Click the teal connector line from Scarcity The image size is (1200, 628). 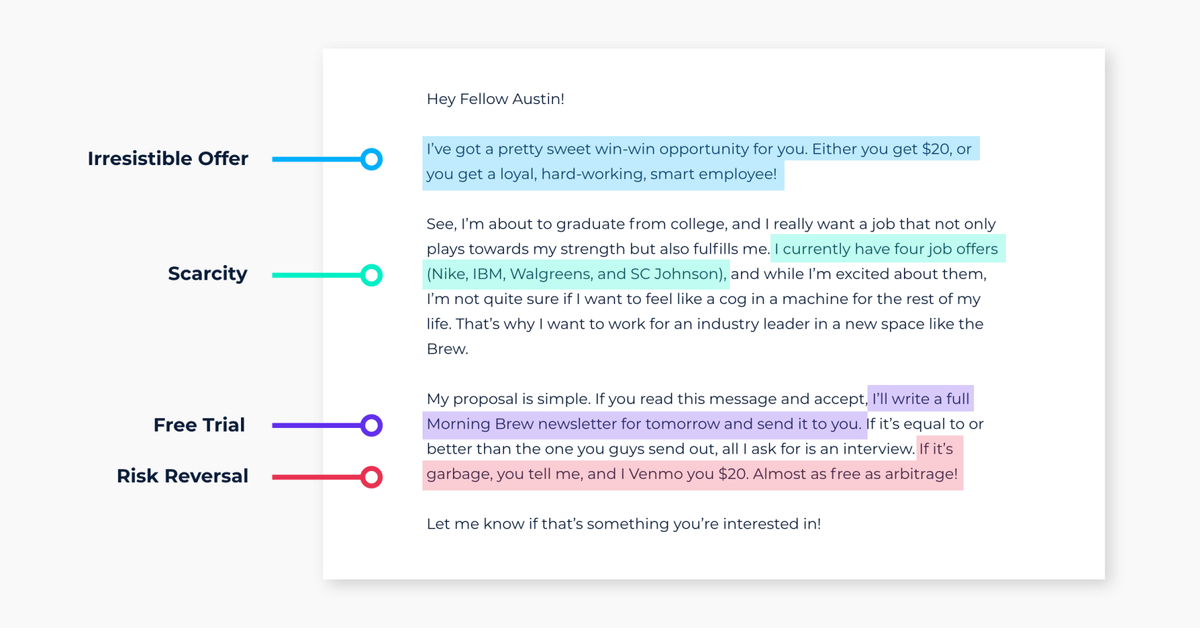tap(315, 275)
